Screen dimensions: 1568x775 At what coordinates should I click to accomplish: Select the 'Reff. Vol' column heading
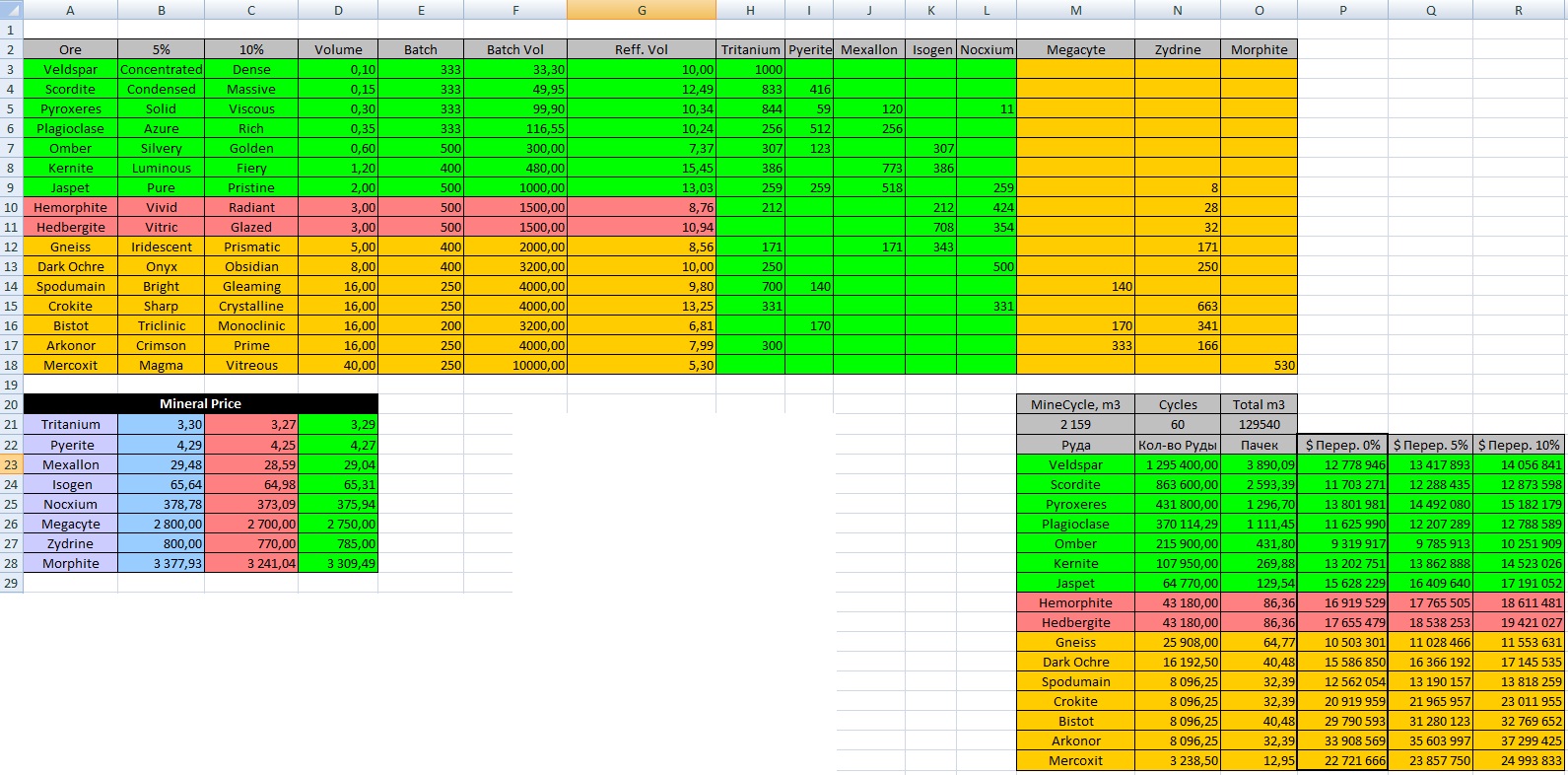click(x=642, y=49)
